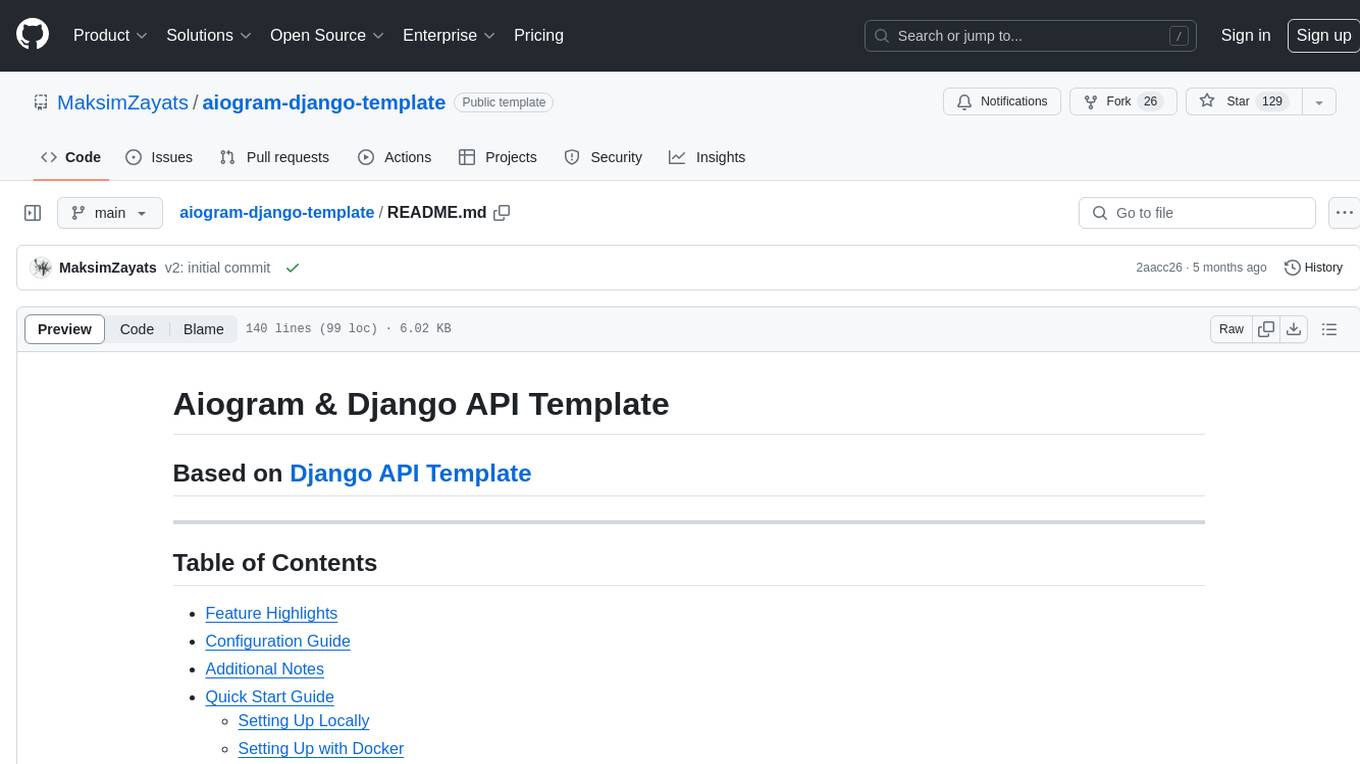Screen dimensions: 1360x764
Task: Select the Preview view
Action: click(65, 329)
